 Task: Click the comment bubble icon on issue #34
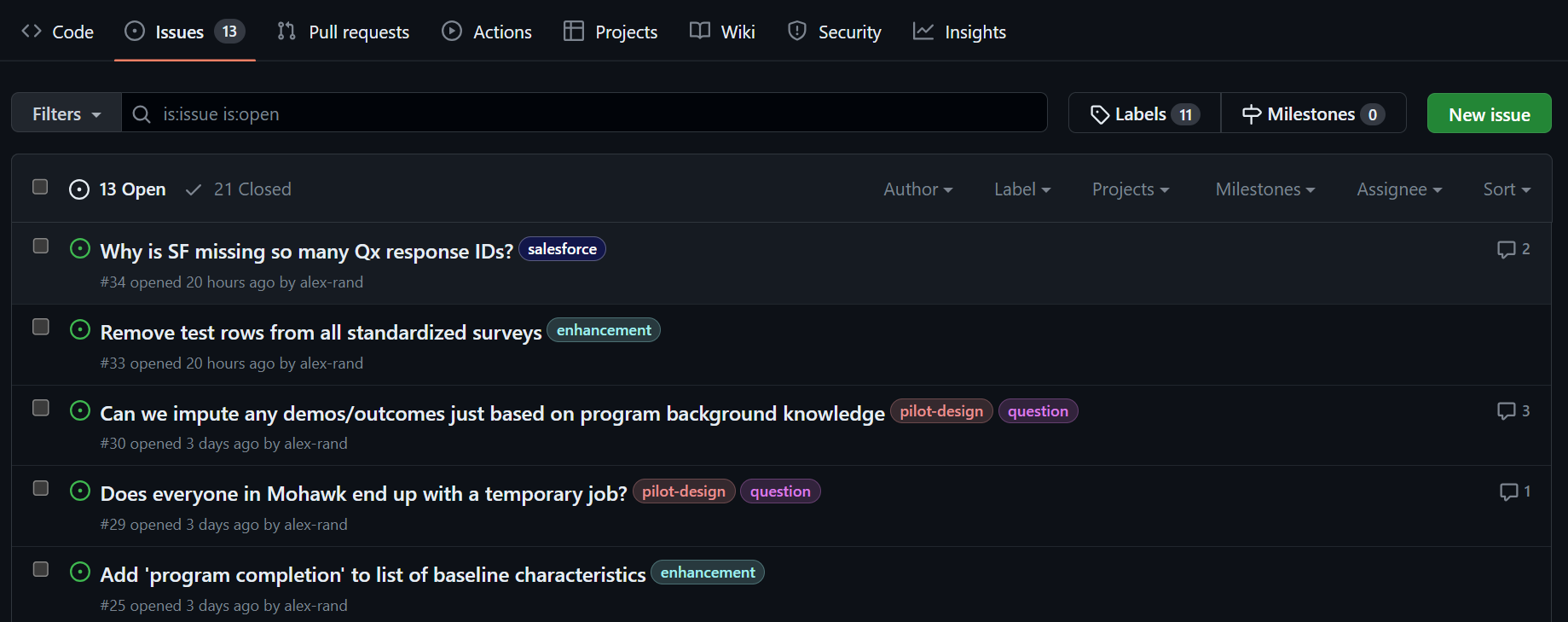pyautogui.click(x=1506, y=249)
